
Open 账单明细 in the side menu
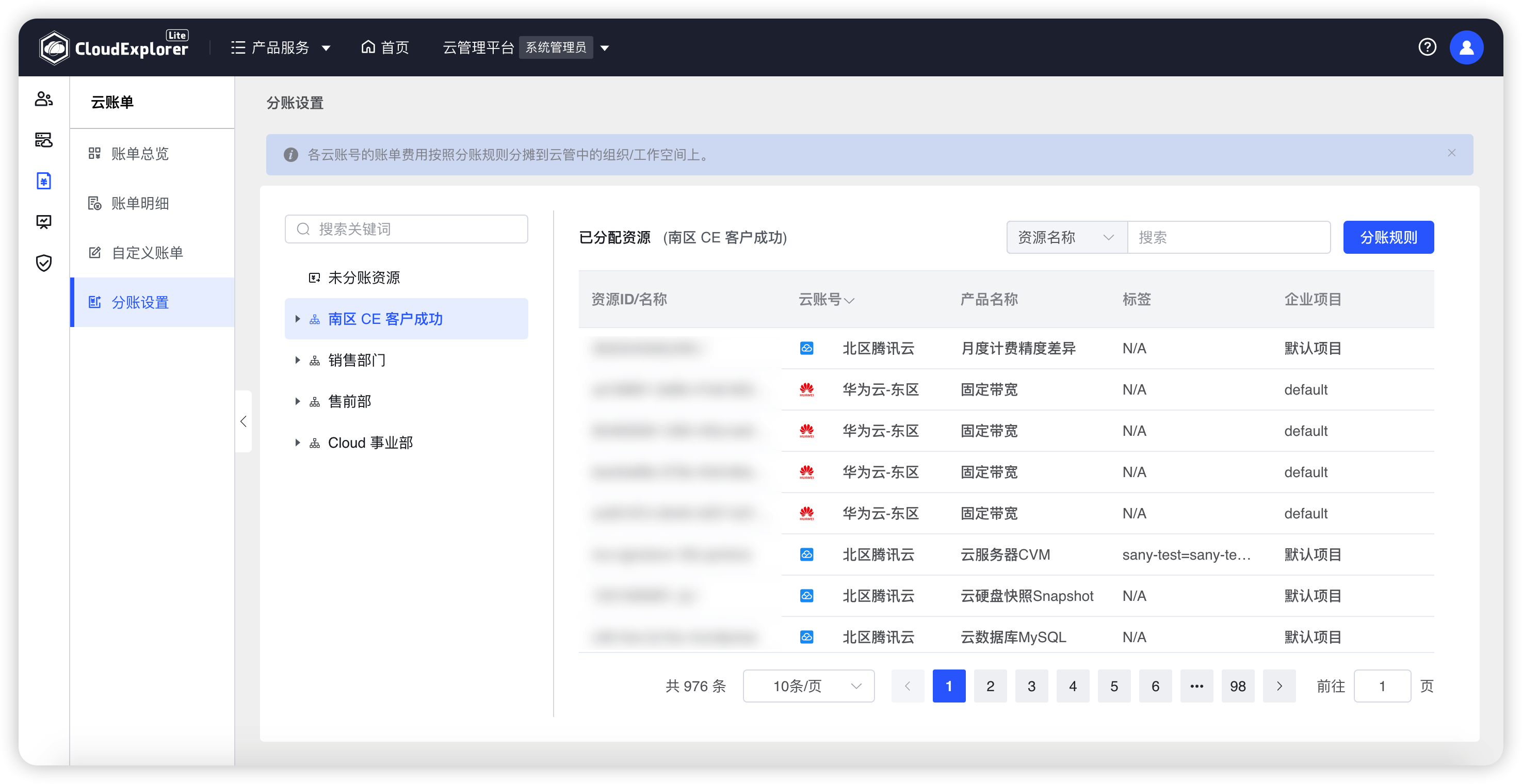coord(152,203)
